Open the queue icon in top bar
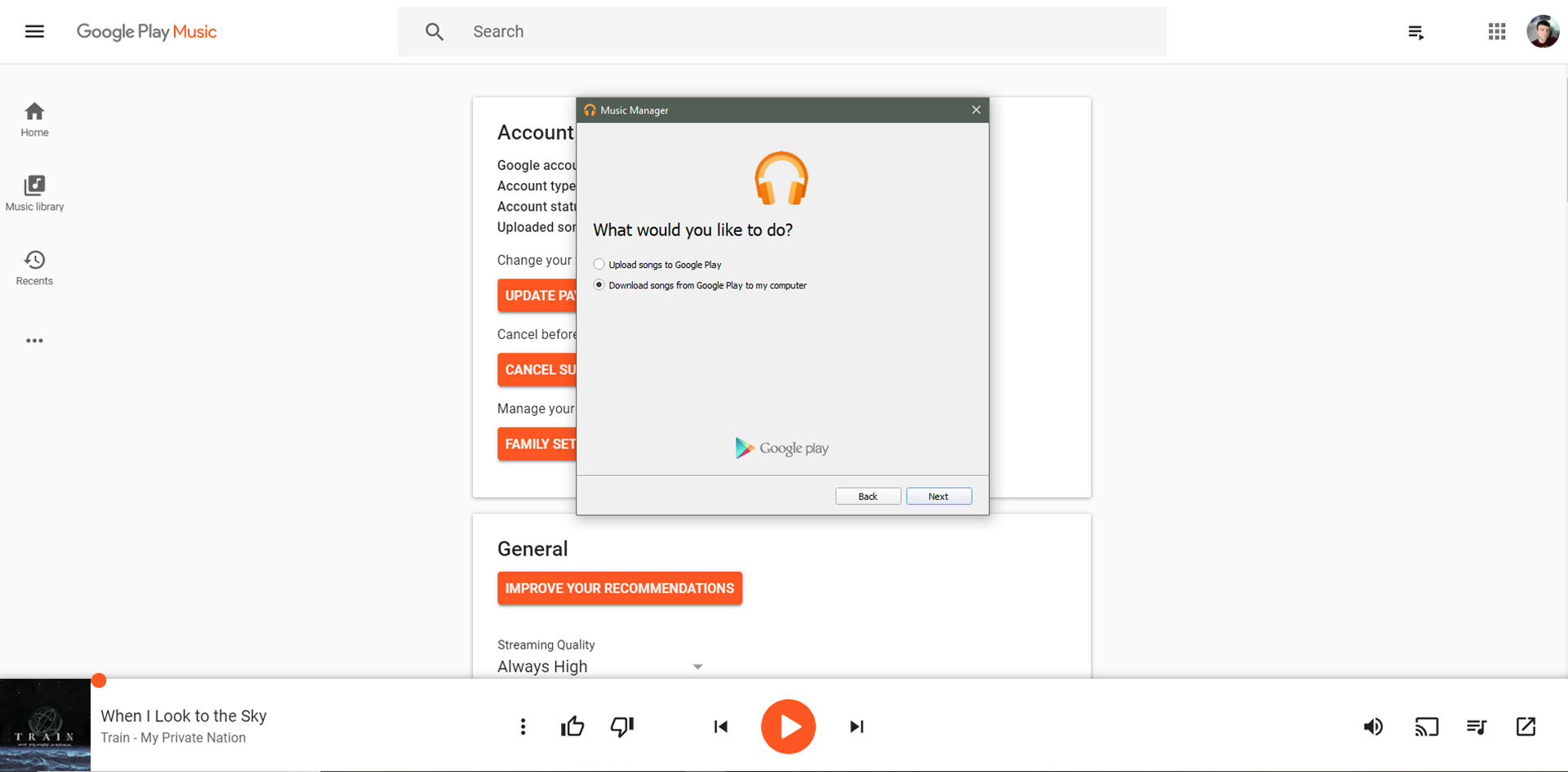The width and height of the screenshot is (1568, 772). pyautogui.click(x=1416, y=33)
